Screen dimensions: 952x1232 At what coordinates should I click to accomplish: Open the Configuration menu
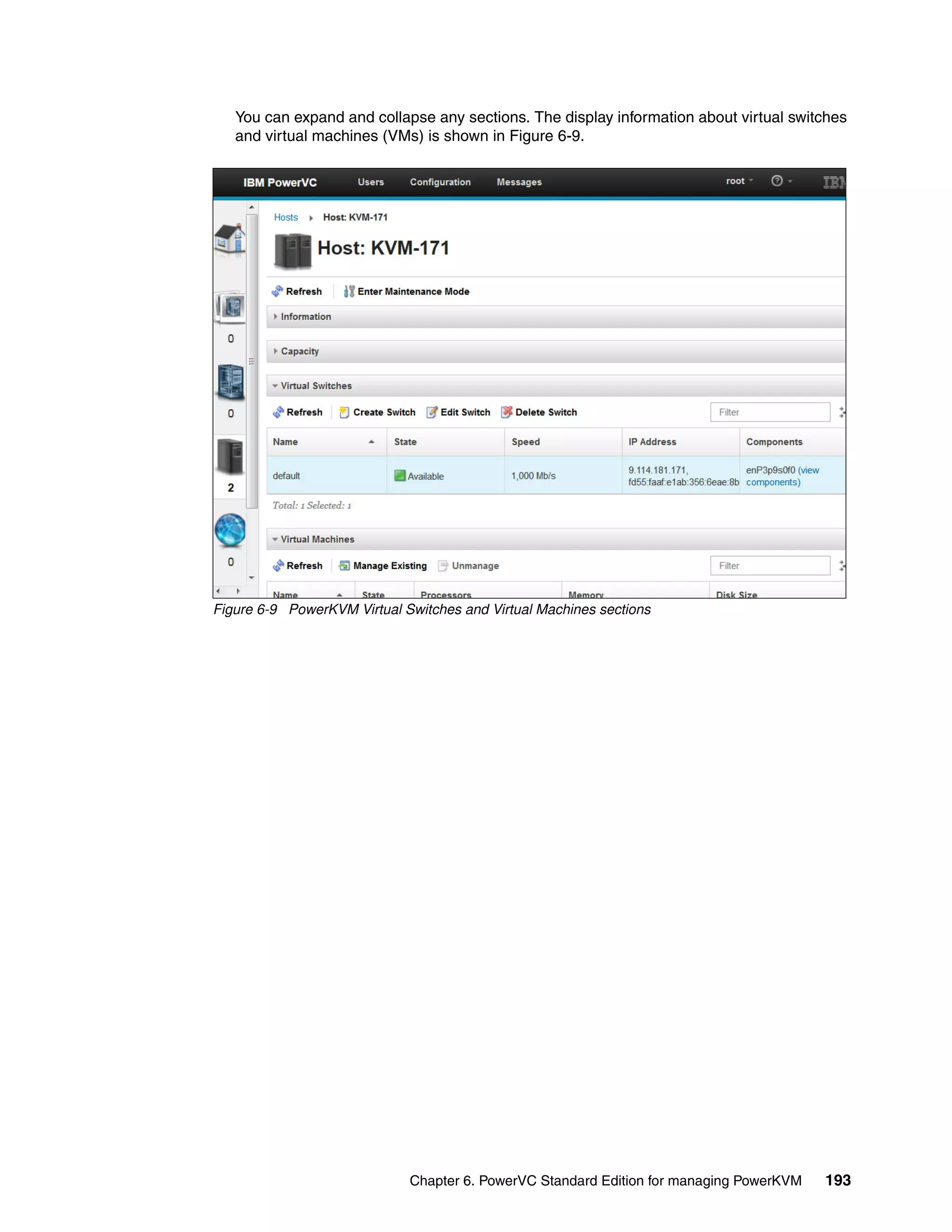point(440,182)
